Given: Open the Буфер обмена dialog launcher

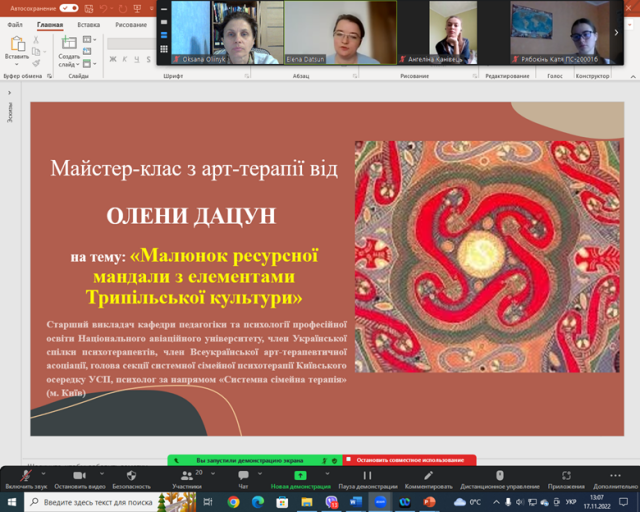Looking at the screenshot, I should pyautogui.click(x=49, y=76).
